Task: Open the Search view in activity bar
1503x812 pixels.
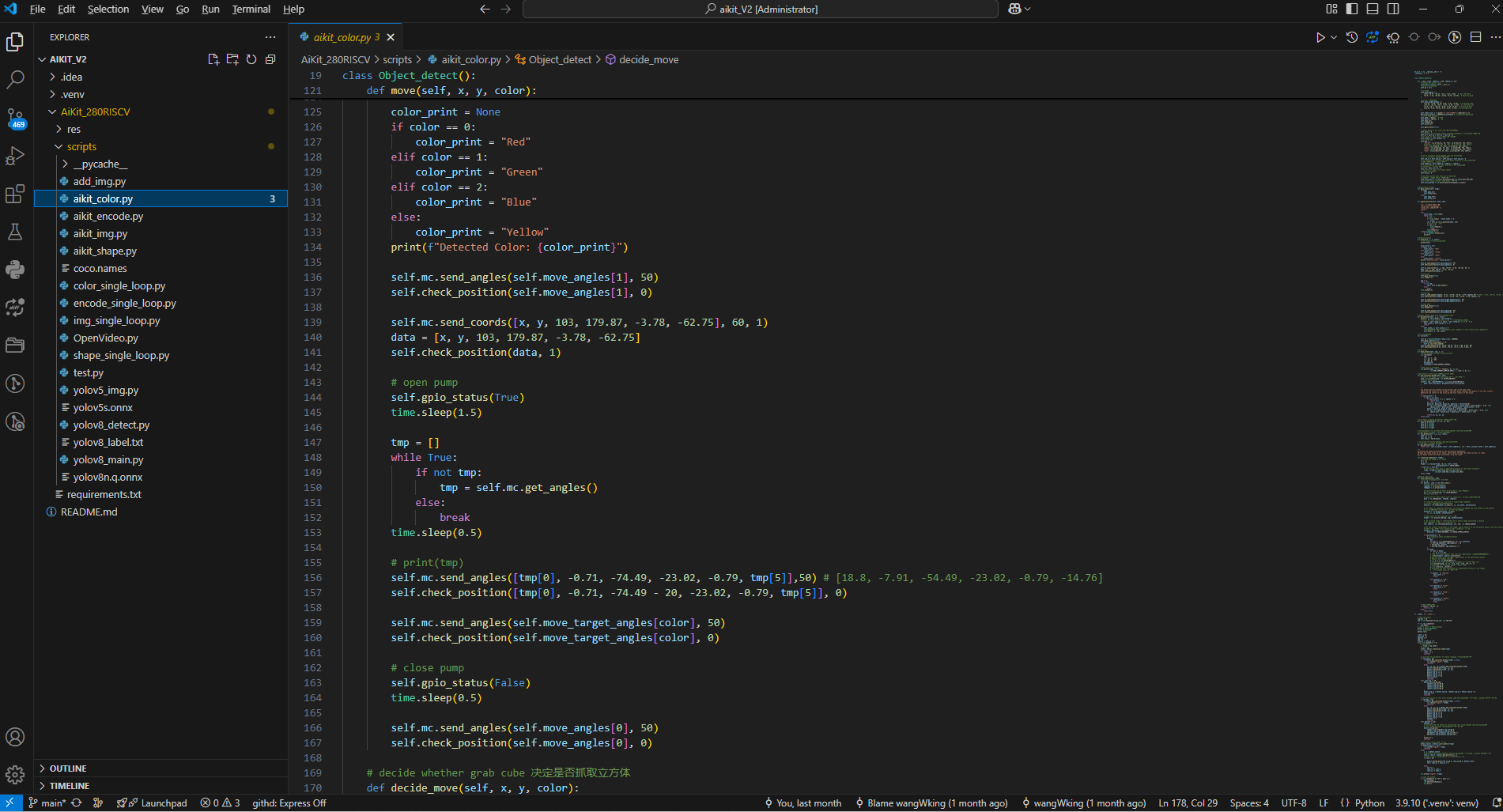Action: [15, 80]
